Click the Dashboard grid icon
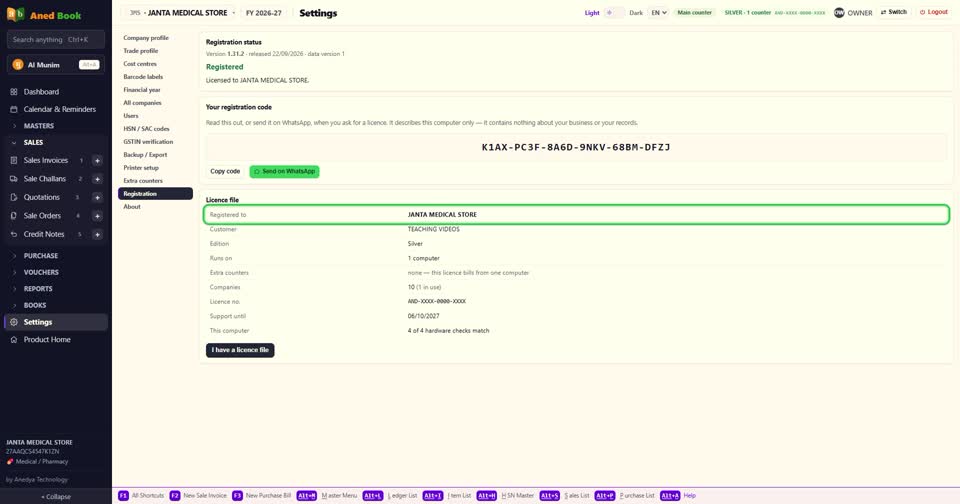The image size is (960, 504). click(14, 92)
